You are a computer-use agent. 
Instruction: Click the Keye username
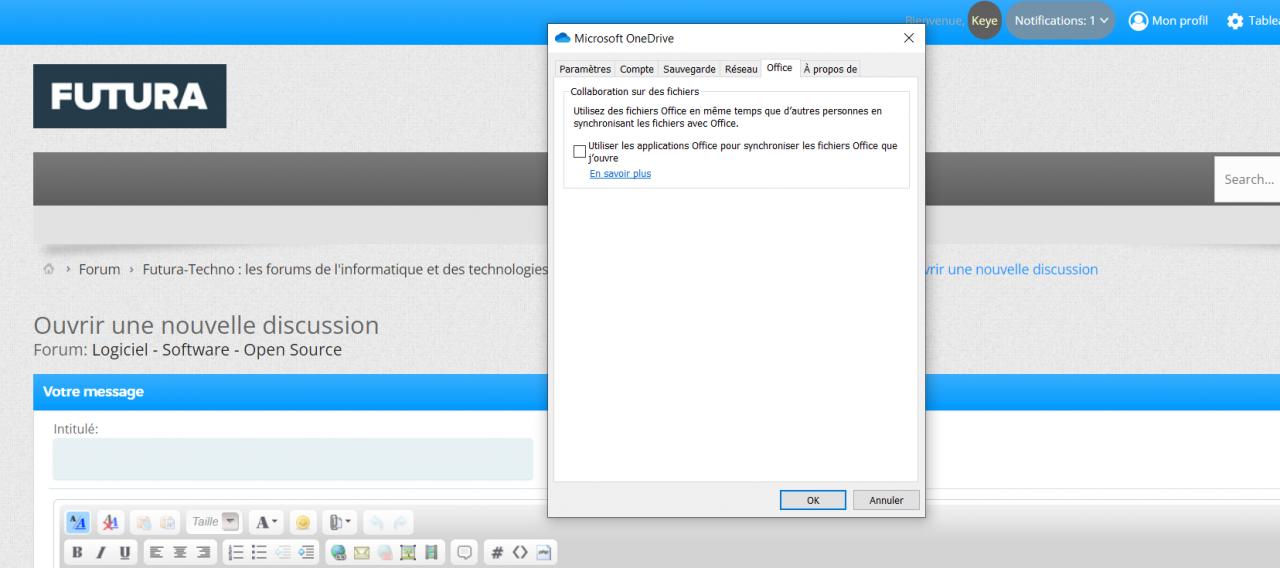[x=985, y=21]
